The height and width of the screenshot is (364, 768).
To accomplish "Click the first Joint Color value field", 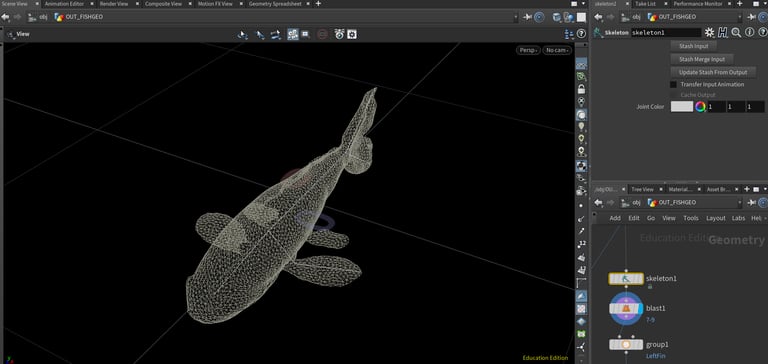I will 716,106.
